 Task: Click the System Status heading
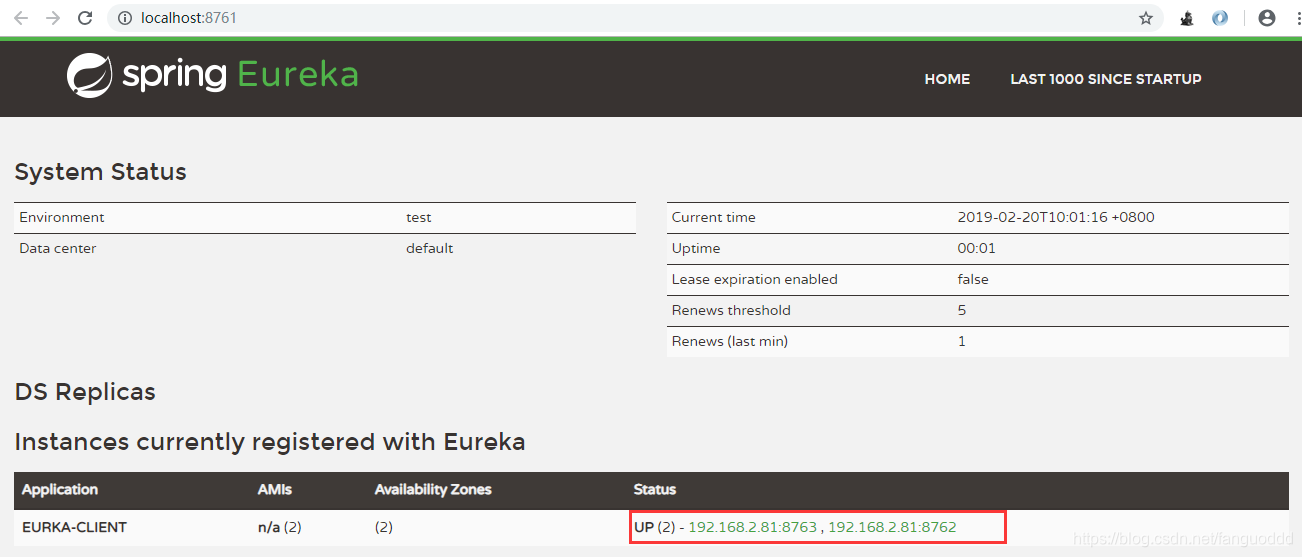[x=101, y=172]
